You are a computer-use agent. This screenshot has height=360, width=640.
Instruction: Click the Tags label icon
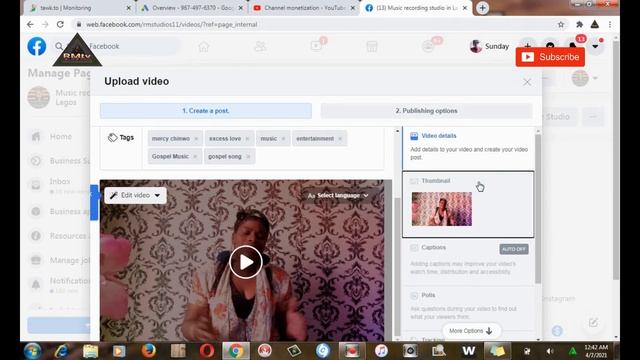coord(112,138)
